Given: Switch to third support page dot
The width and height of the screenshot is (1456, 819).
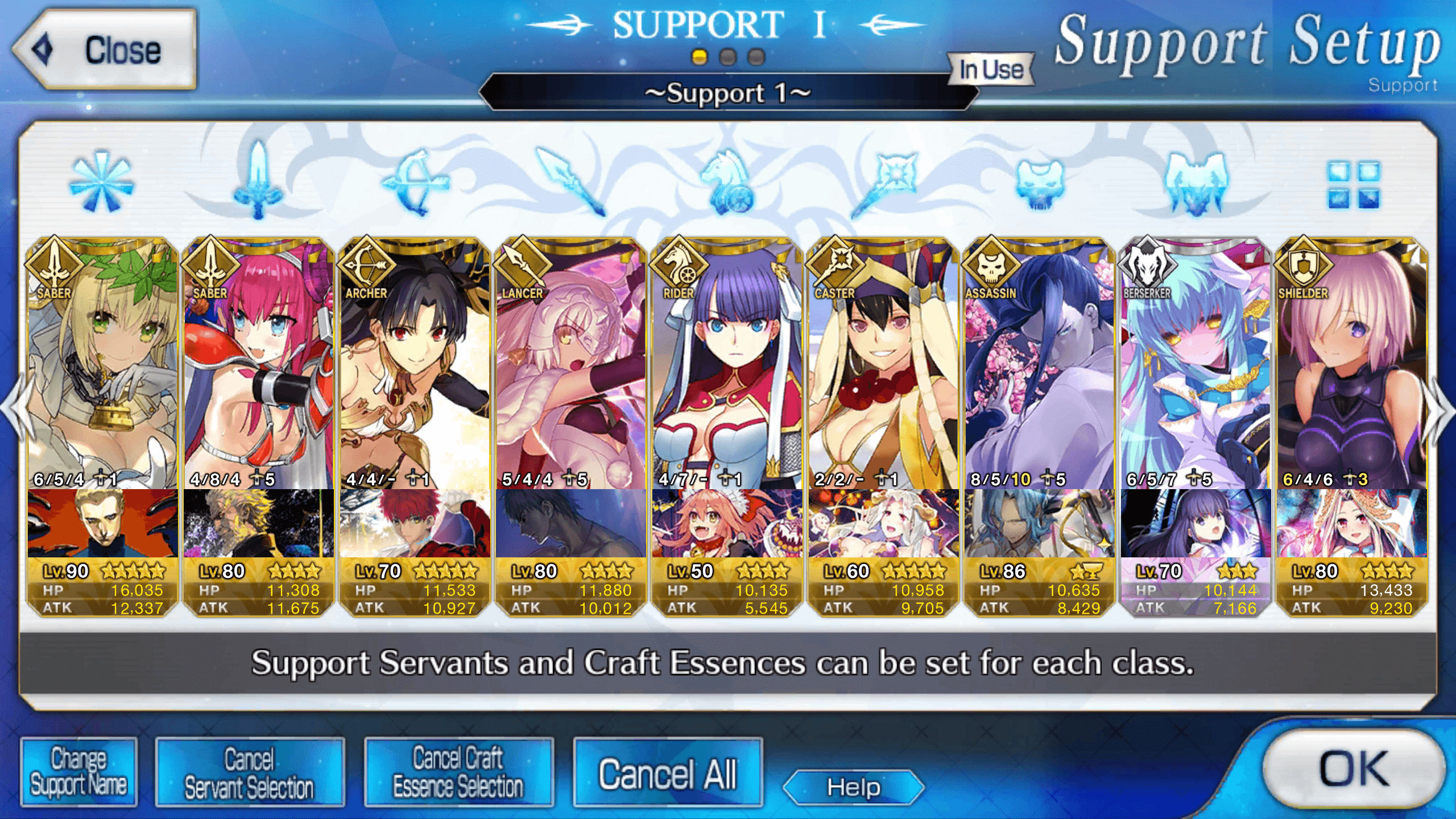Looking at the screenshot, I should (x=756, y=57).
